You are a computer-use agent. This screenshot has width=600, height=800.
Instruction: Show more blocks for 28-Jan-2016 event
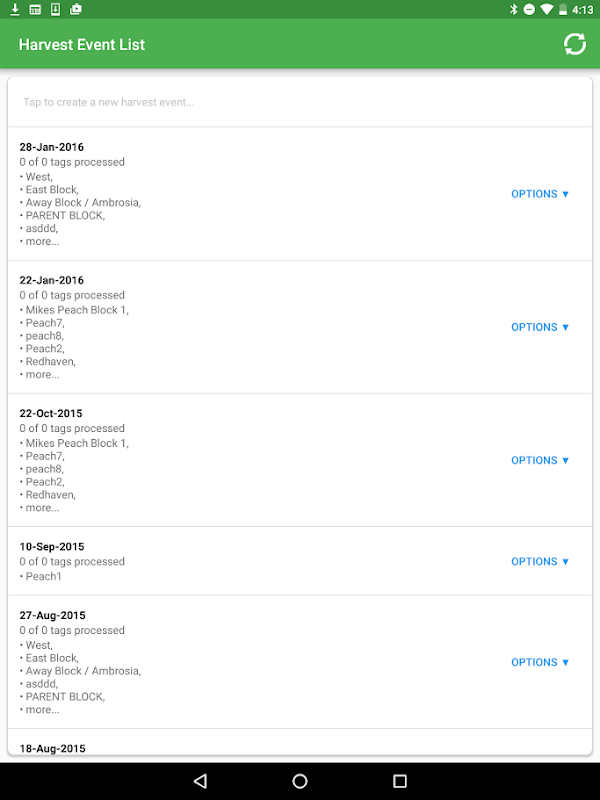tap(42, 241)
